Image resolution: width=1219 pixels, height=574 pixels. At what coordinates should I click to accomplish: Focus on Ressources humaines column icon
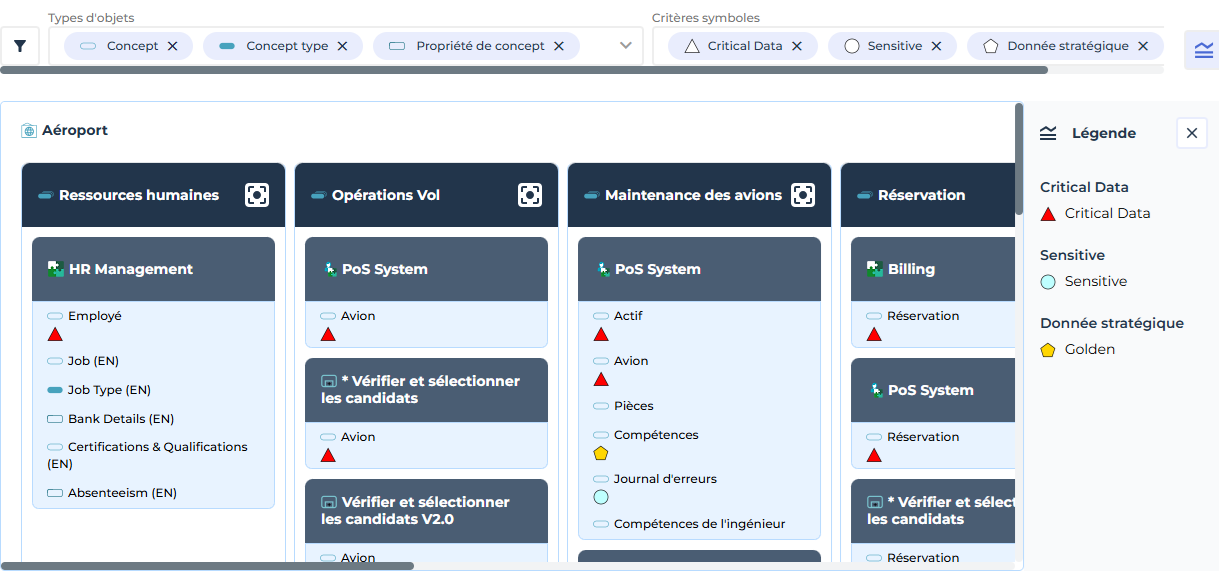point(257,195)
